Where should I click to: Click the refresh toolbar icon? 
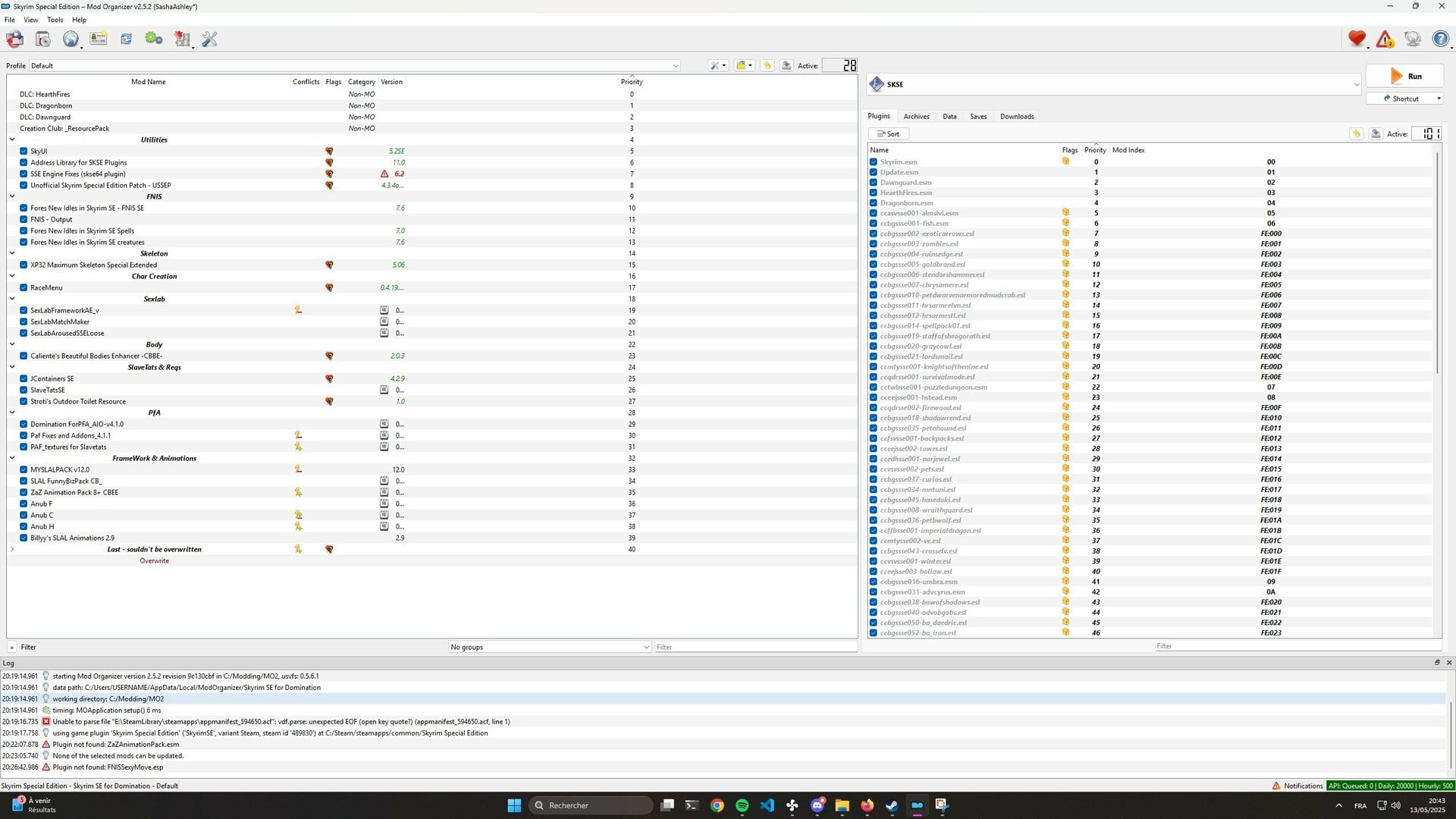[x=126, y=39]
